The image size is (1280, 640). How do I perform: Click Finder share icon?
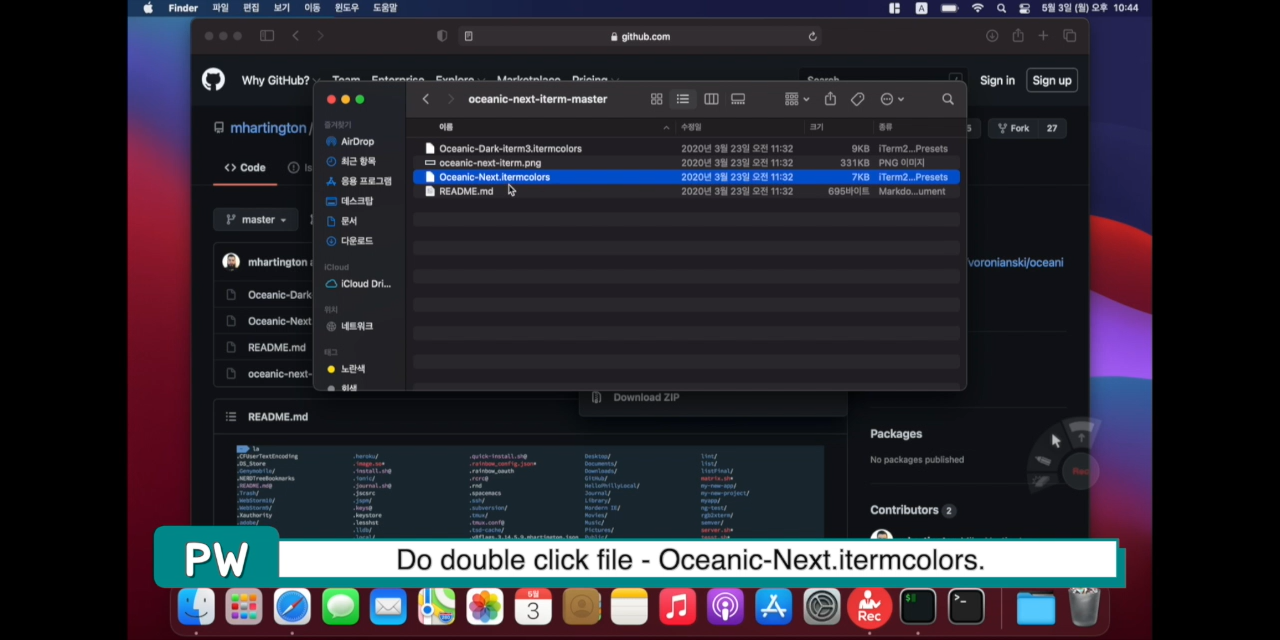point(830,99)
